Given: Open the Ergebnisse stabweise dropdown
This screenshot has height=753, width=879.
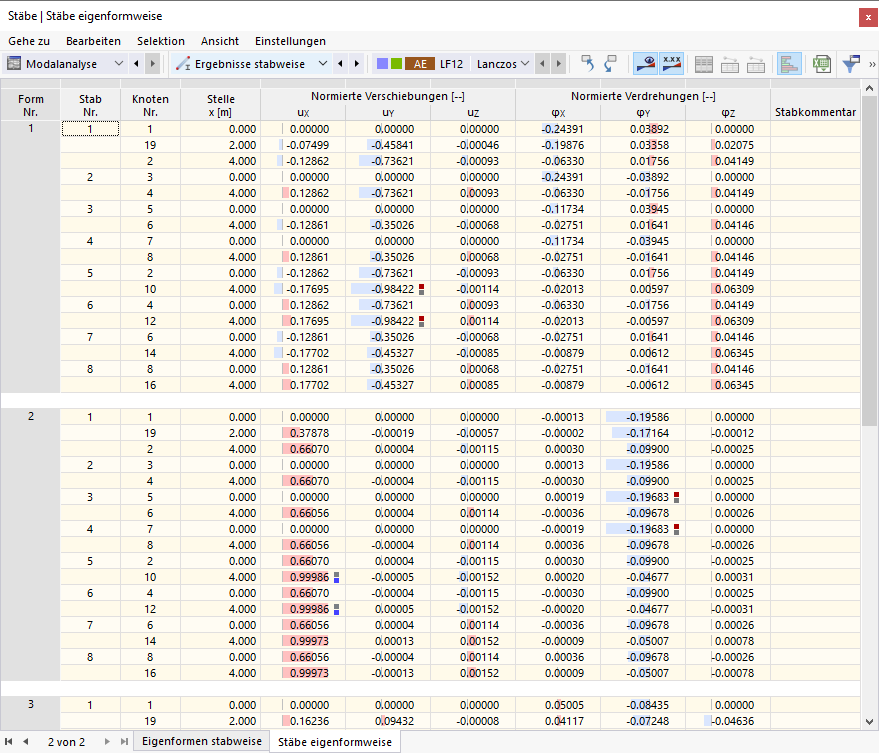Looking at the screenshot, I should pyautogui.click(x=323, y=64).
